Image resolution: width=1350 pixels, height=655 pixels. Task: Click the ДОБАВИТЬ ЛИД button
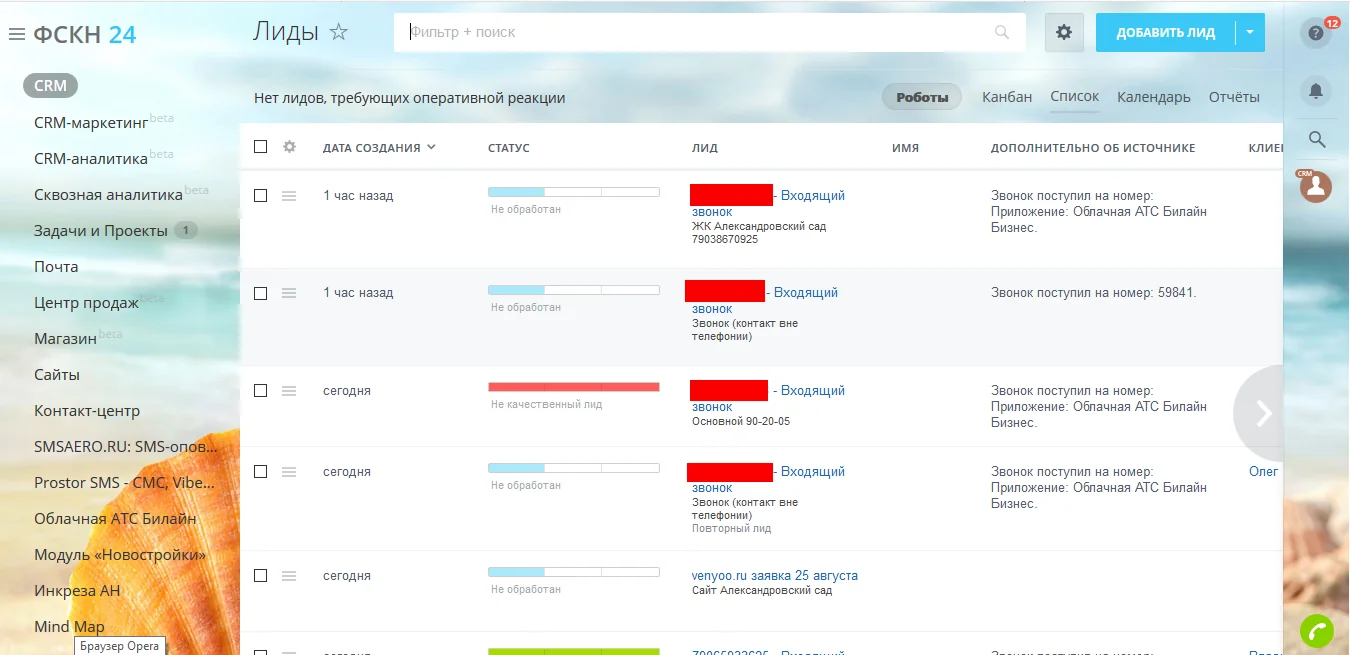1166,32
